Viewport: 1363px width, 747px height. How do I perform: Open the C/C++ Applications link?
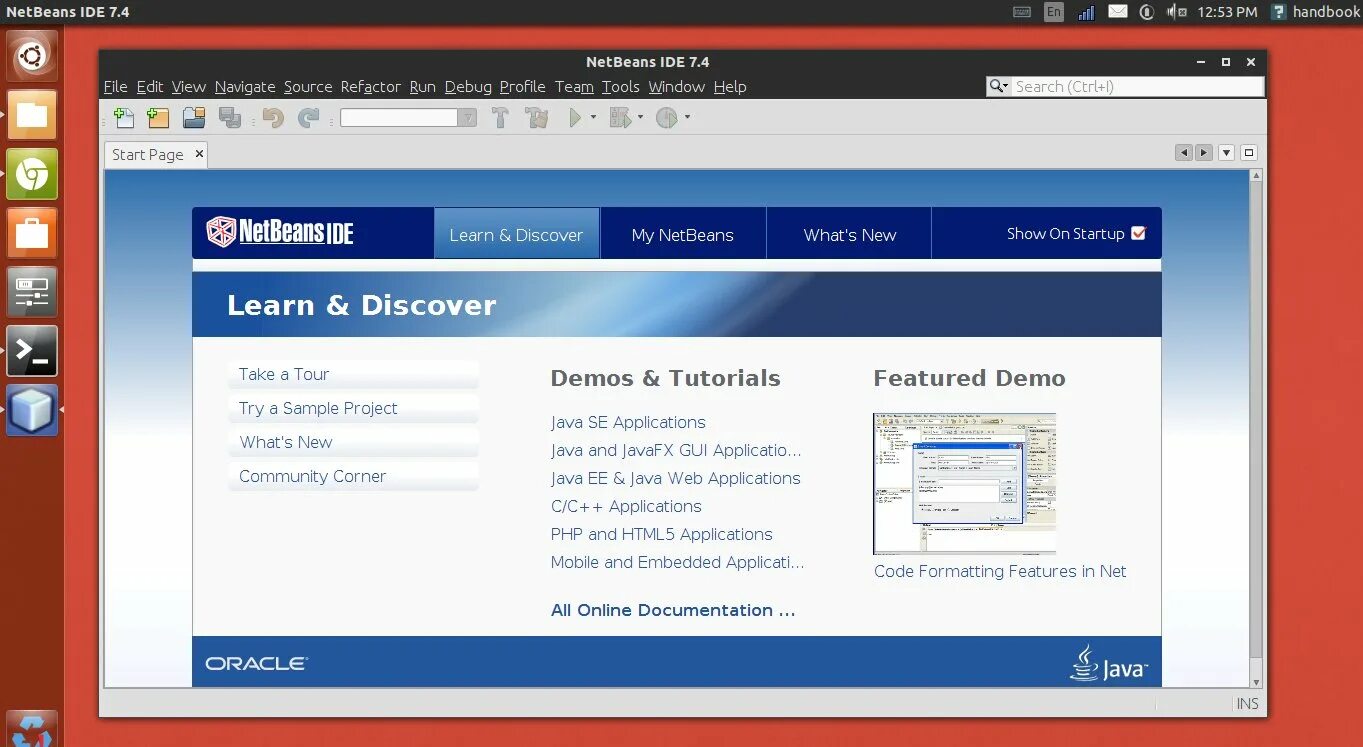626,506
